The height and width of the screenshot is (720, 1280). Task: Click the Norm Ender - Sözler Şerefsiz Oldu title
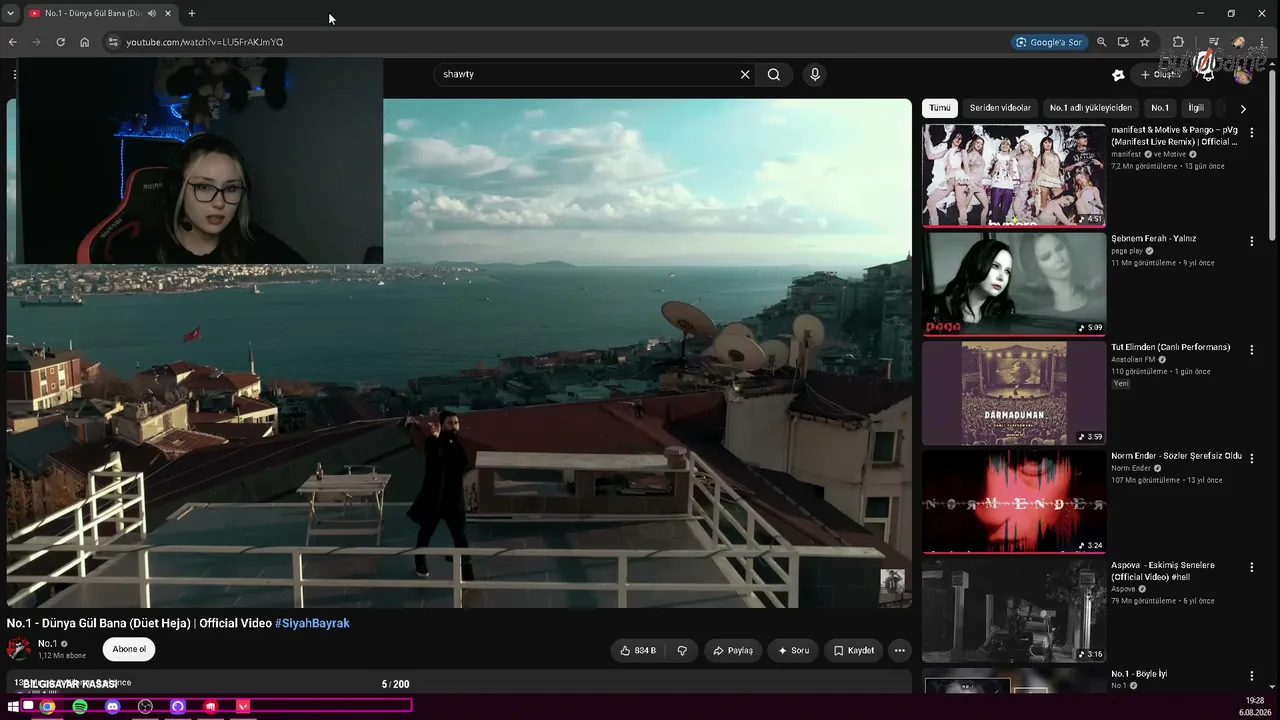coord(1176,456)
